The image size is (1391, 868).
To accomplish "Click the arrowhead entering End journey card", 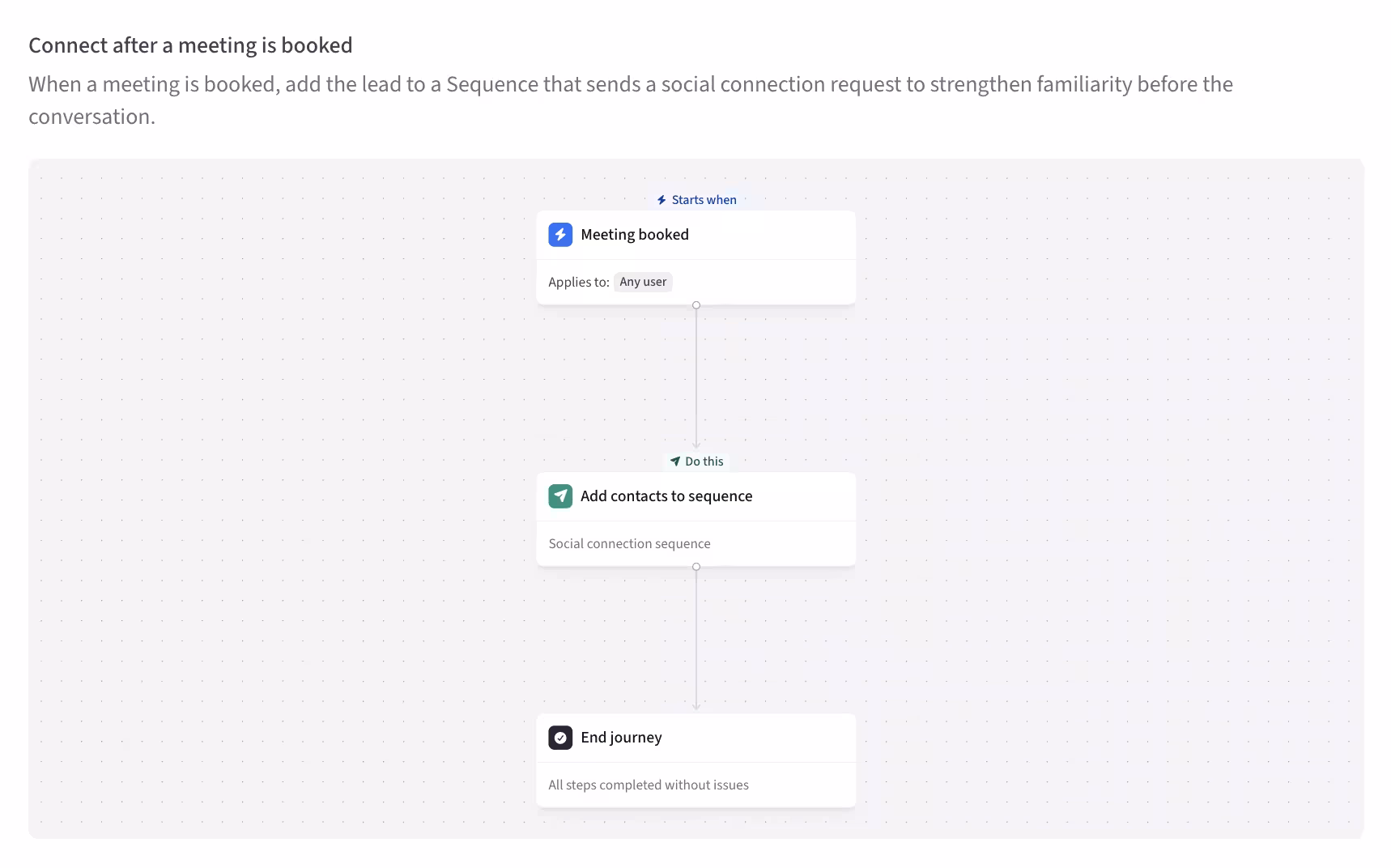I will coord(696,707).
